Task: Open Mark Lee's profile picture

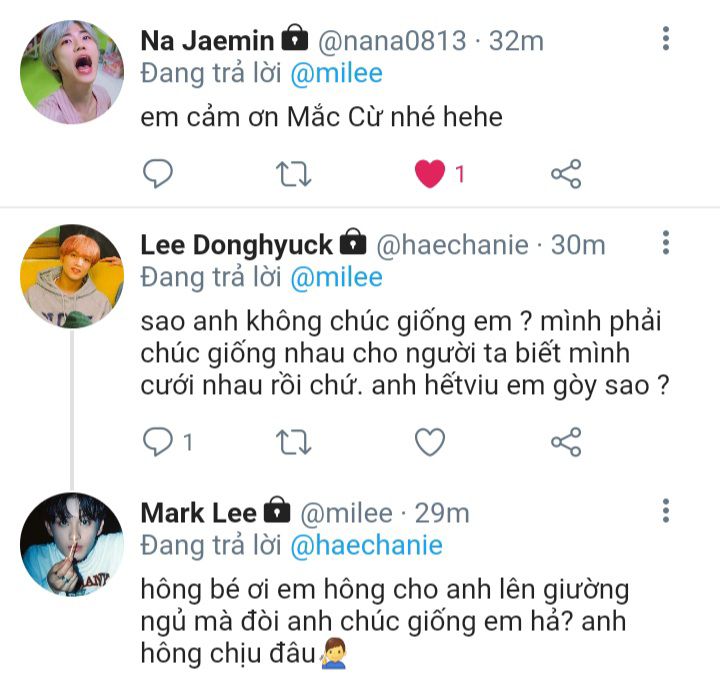Action: (72, 544)
